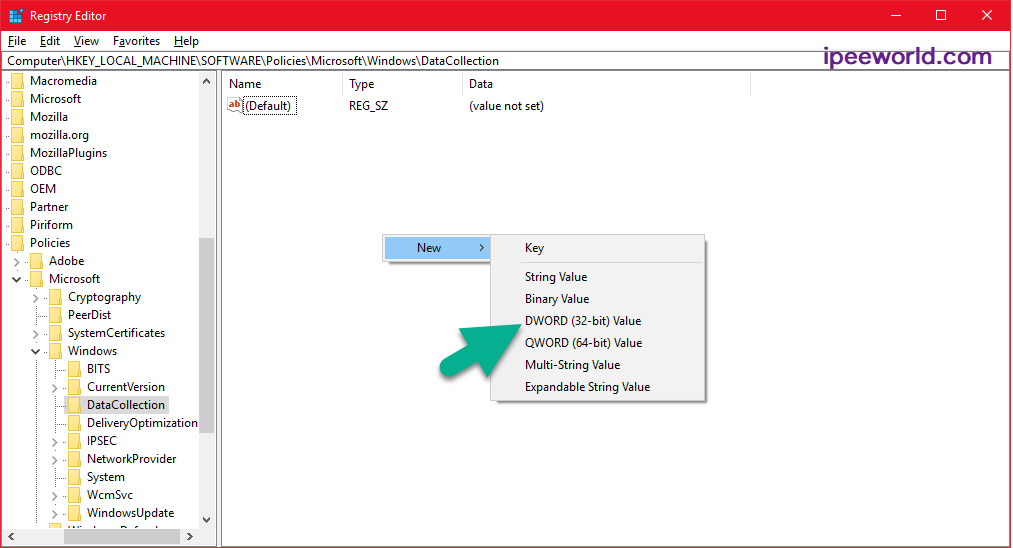Image resolution: width=1013 pixels, height=548 pixels.
Task: Create a new String Value
Action: tap(597, 277)
